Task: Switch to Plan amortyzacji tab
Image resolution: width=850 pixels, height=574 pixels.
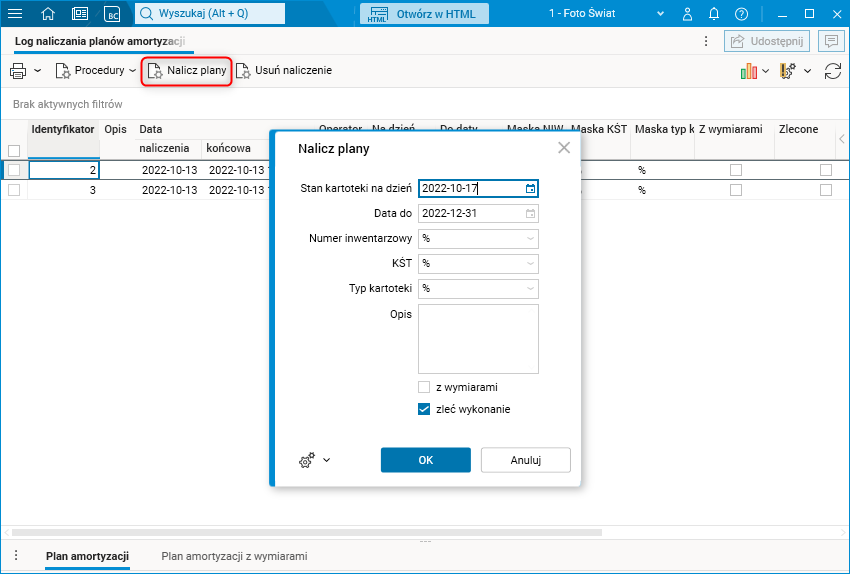Action: tap(87, 556)
